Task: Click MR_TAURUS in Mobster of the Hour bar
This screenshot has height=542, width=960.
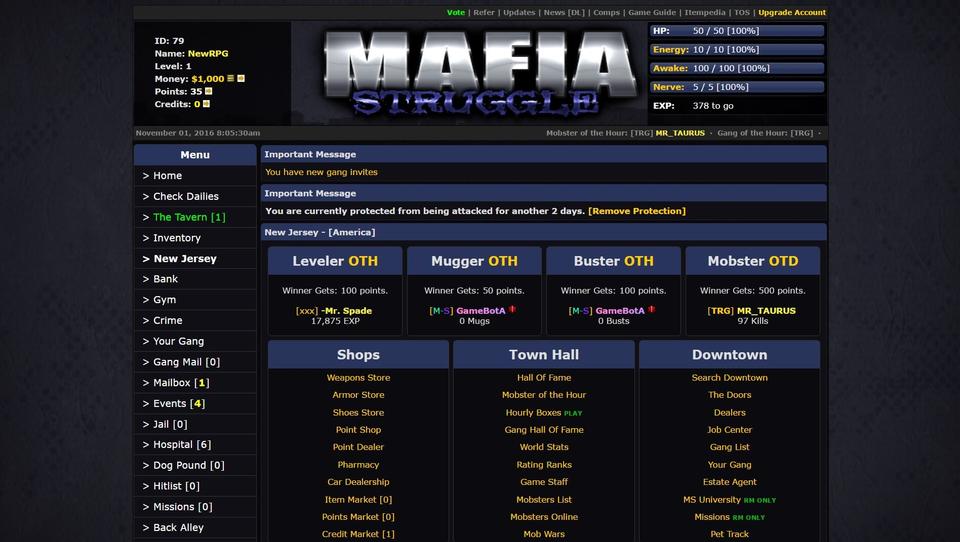Action: [680, 133]
